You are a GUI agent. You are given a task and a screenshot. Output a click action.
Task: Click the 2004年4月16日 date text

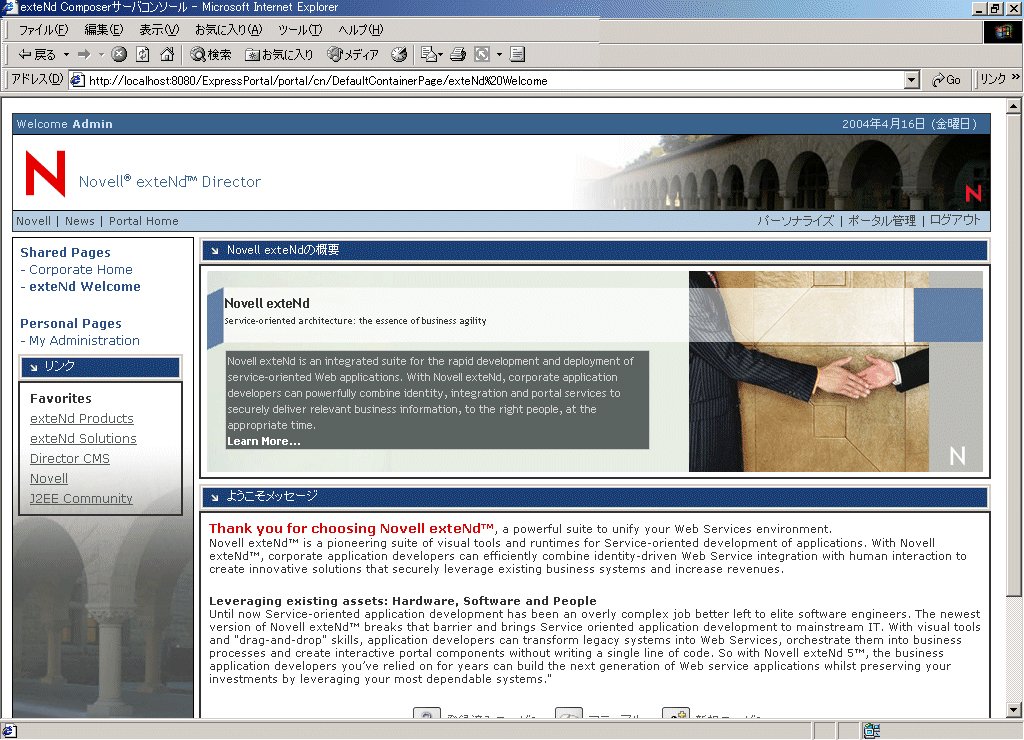click(x=910, y=124)
